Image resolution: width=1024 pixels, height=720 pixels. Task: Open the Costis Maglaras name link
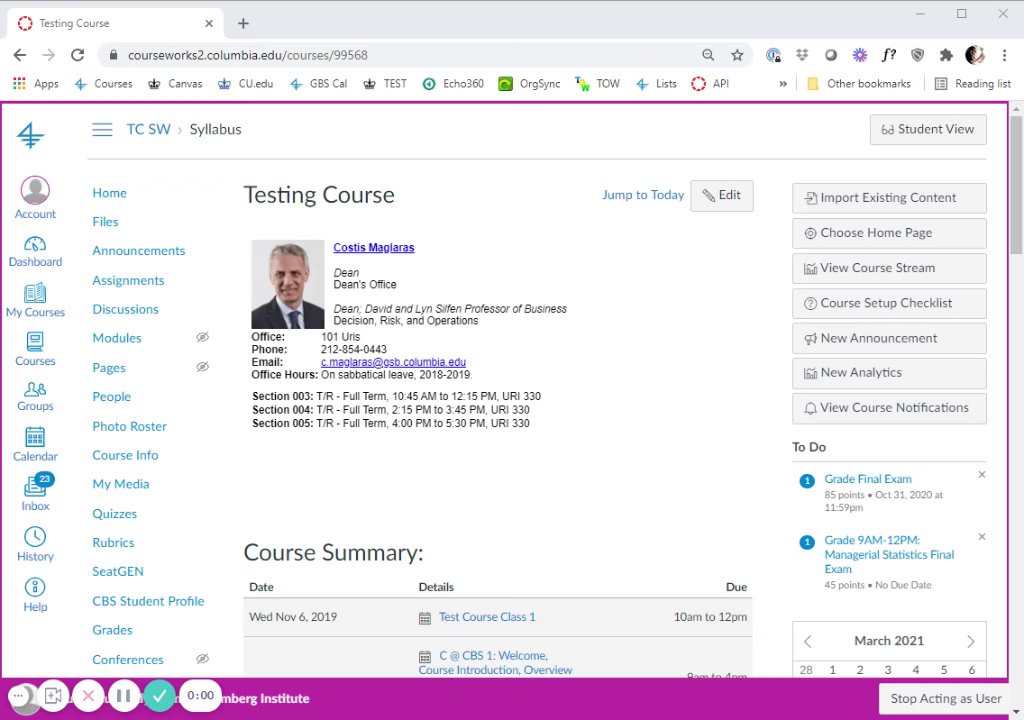[374, 248]
